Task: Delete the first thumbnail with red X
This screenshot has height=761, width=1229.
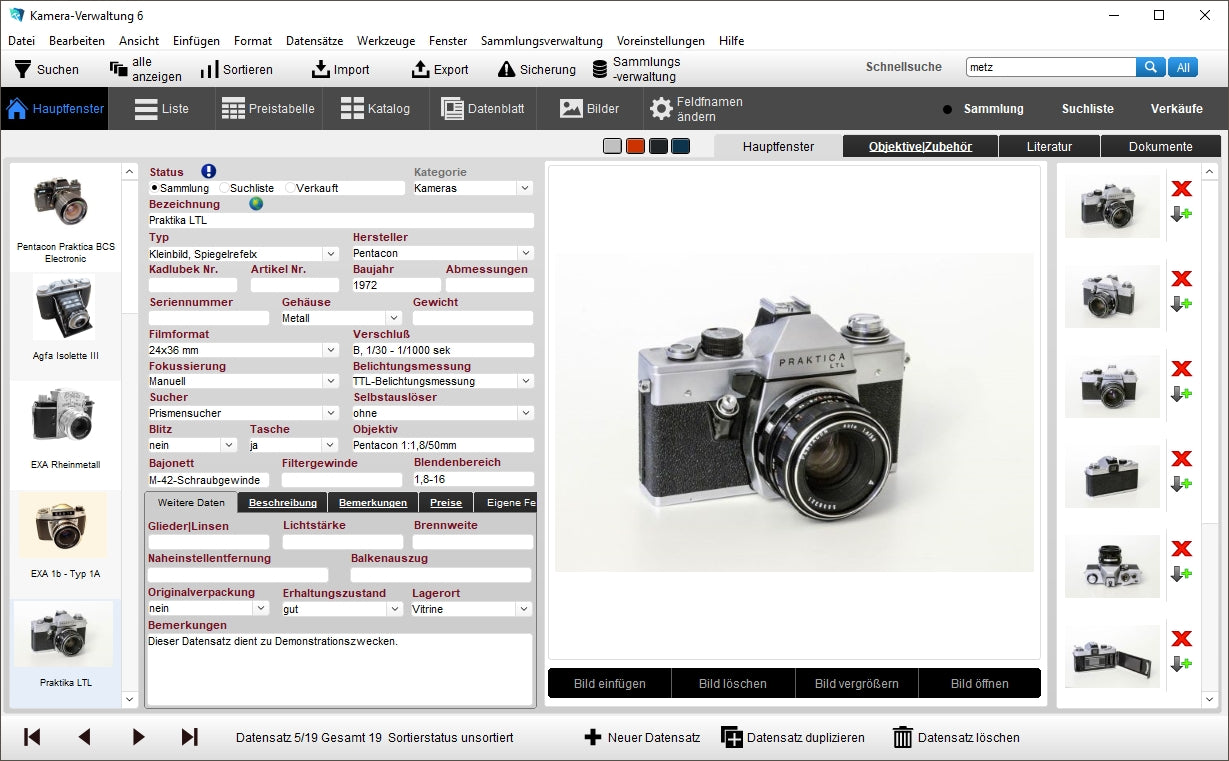Action: (x=1181, y=189)
